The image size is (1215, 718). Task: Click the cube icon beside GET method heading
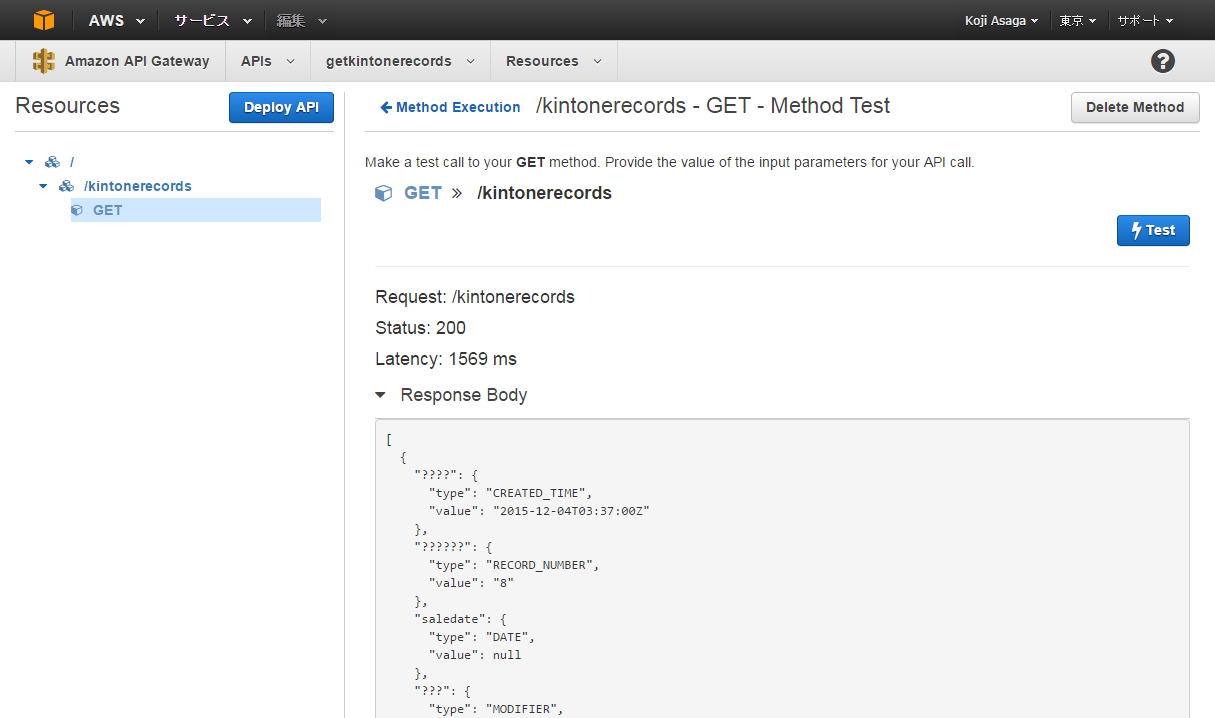383,192
